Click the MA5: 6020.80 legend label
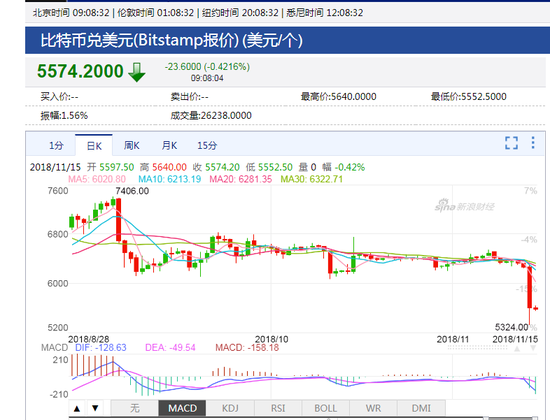Screen dimensions: 550x420 click(97, 179)
